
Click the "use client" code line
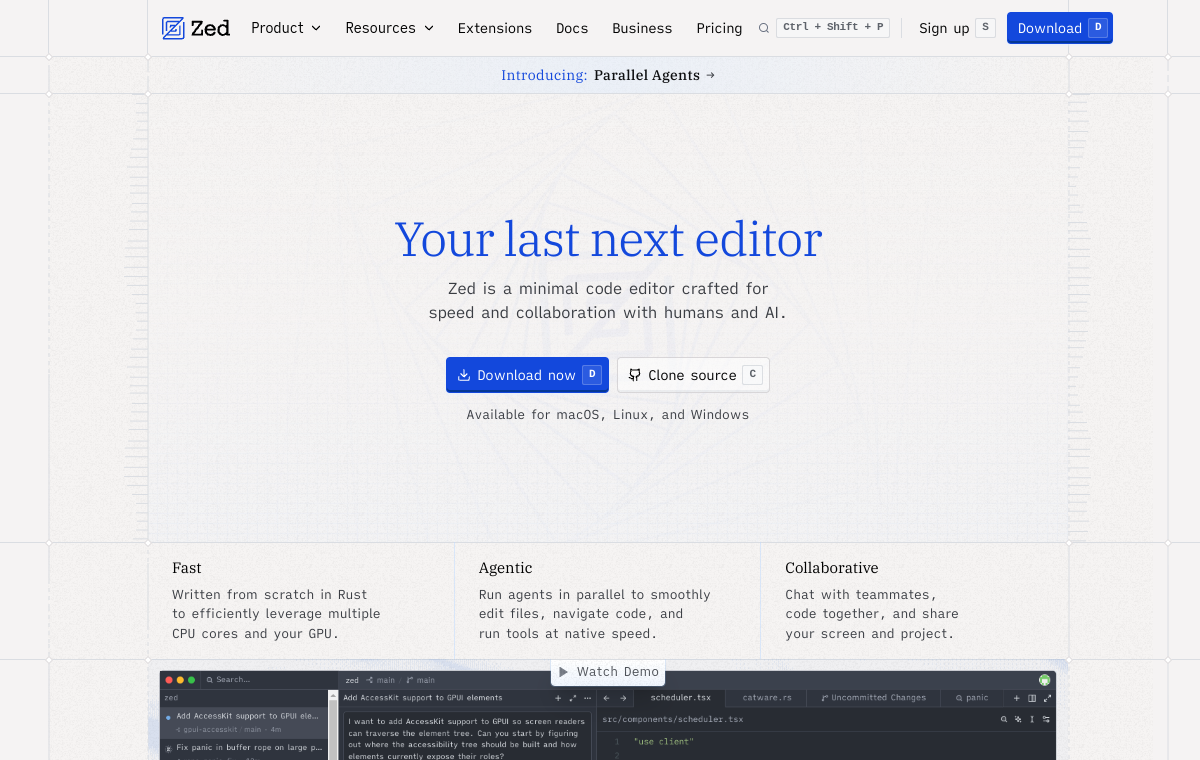tap(663, 742)
